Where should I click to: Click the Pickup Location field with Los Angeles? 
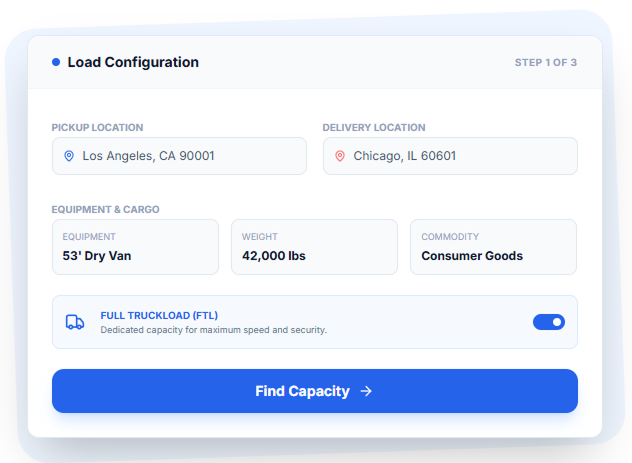tap(179, 156)
